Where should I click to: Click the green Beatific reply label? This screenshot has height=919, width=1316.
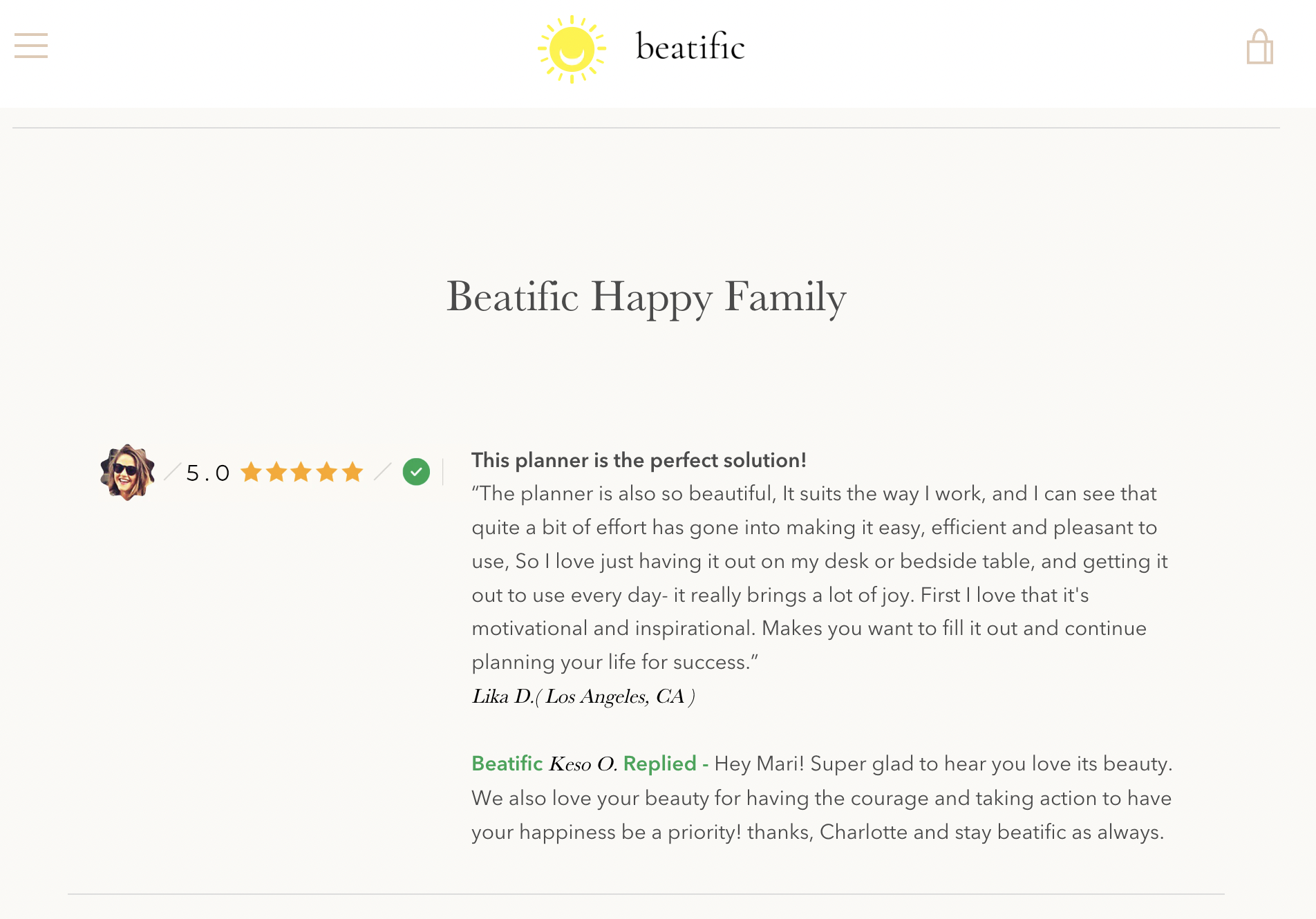point(507,764)
